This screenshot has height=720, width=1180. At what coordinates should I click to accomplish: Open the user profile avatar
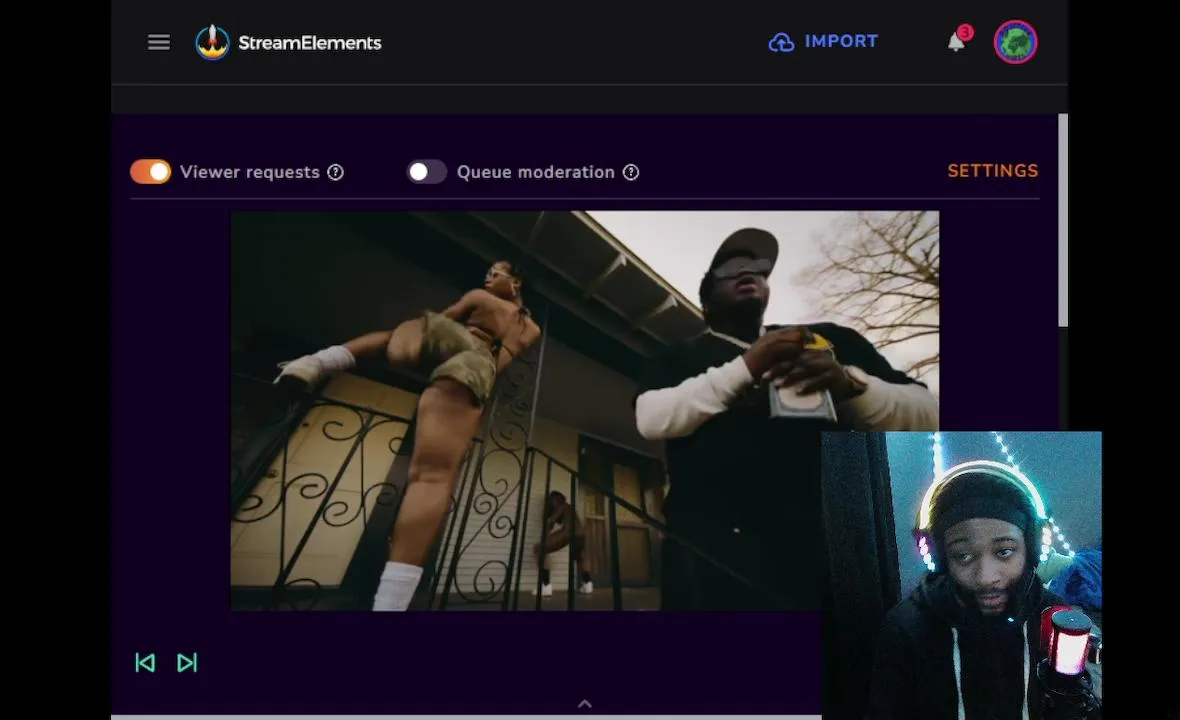(1015, 41)
